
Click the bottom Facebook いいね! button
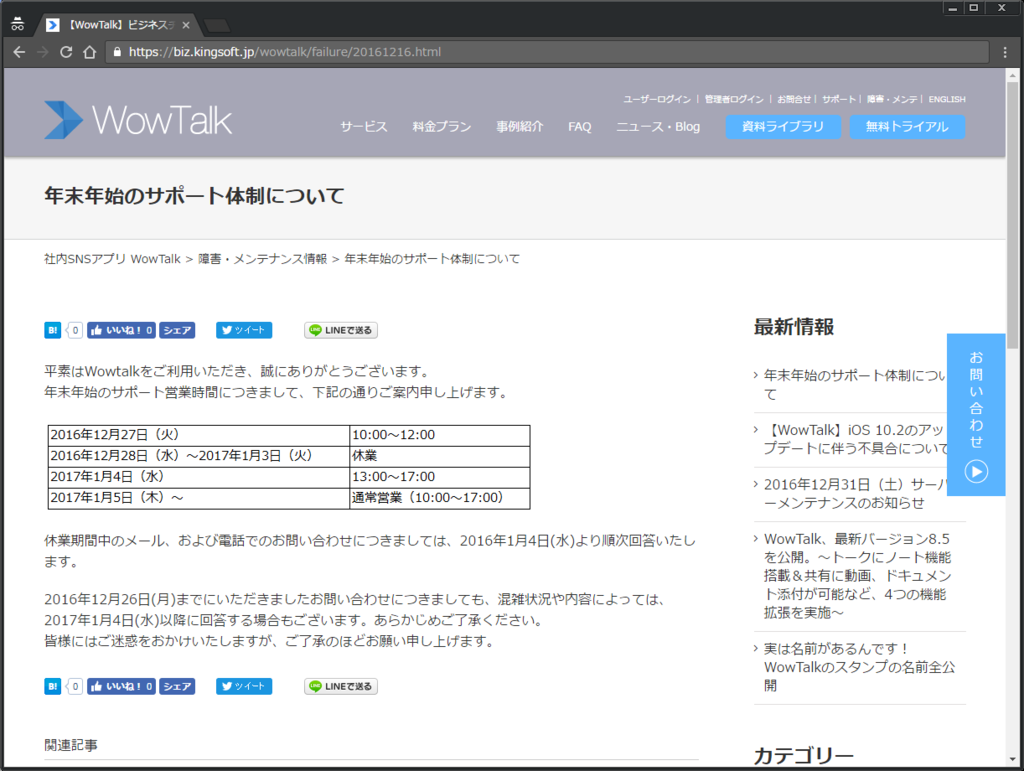[x=121, y=686]
